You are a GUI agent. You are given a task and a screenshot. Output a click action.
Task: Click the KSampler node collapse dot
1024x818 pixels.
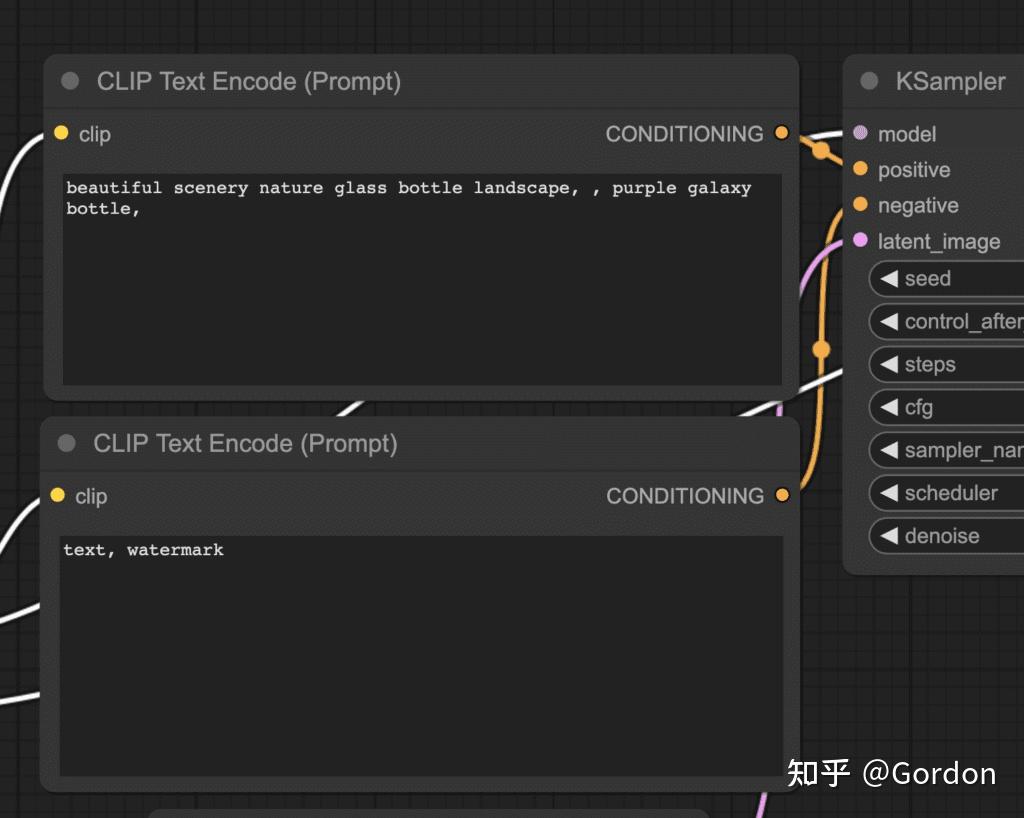coord(869,81)
